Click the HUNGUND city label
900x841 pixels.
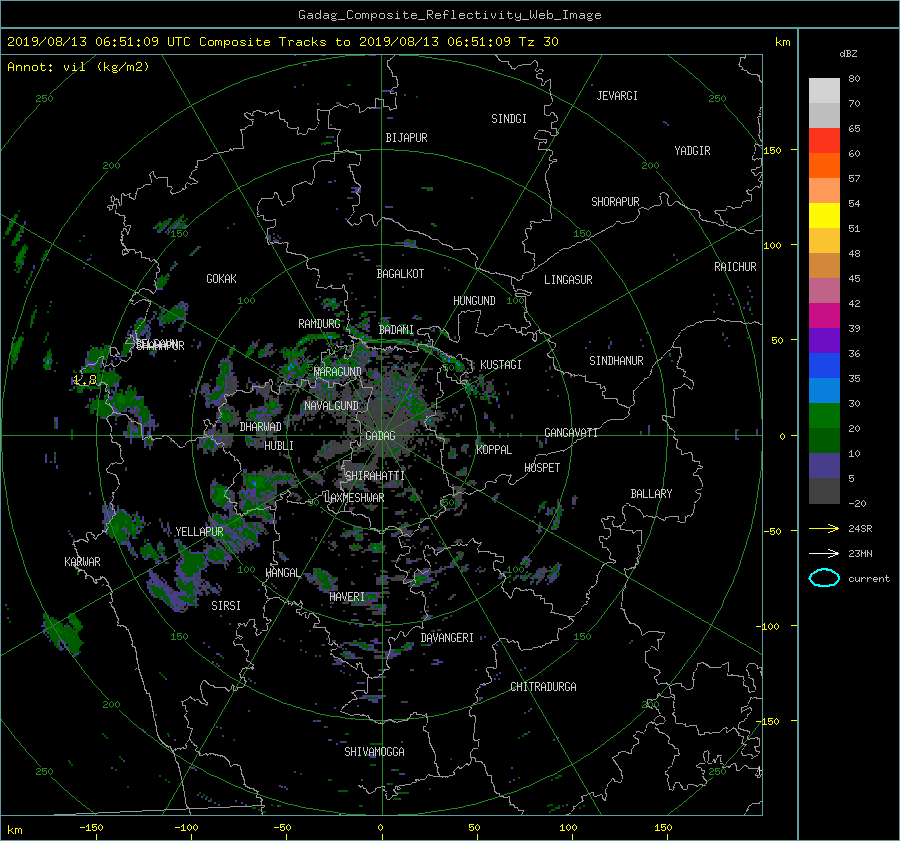tap(474, 301)
